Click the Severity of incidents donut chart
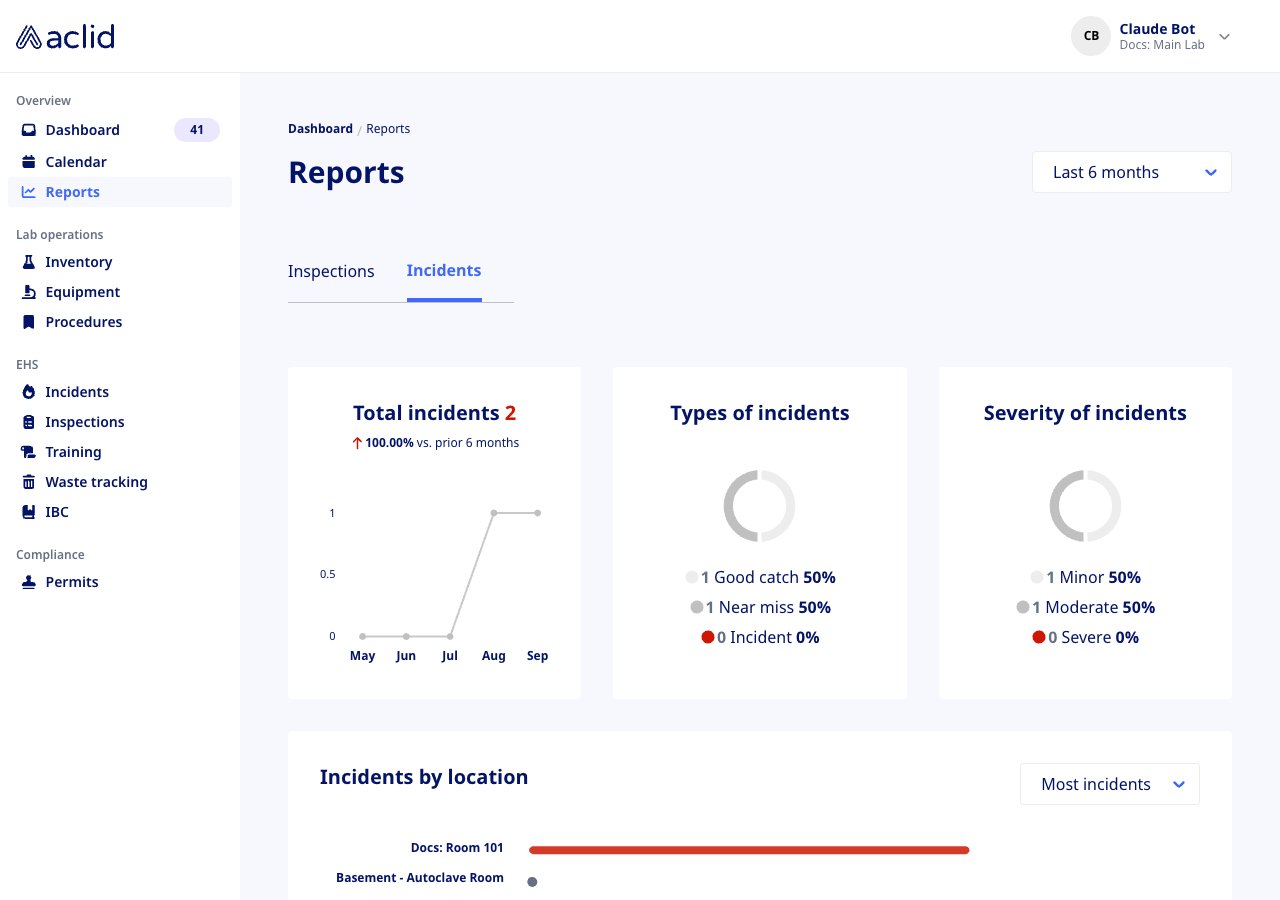The width and height of the screenshot is (1280, 900). [x=1085, y=506]
